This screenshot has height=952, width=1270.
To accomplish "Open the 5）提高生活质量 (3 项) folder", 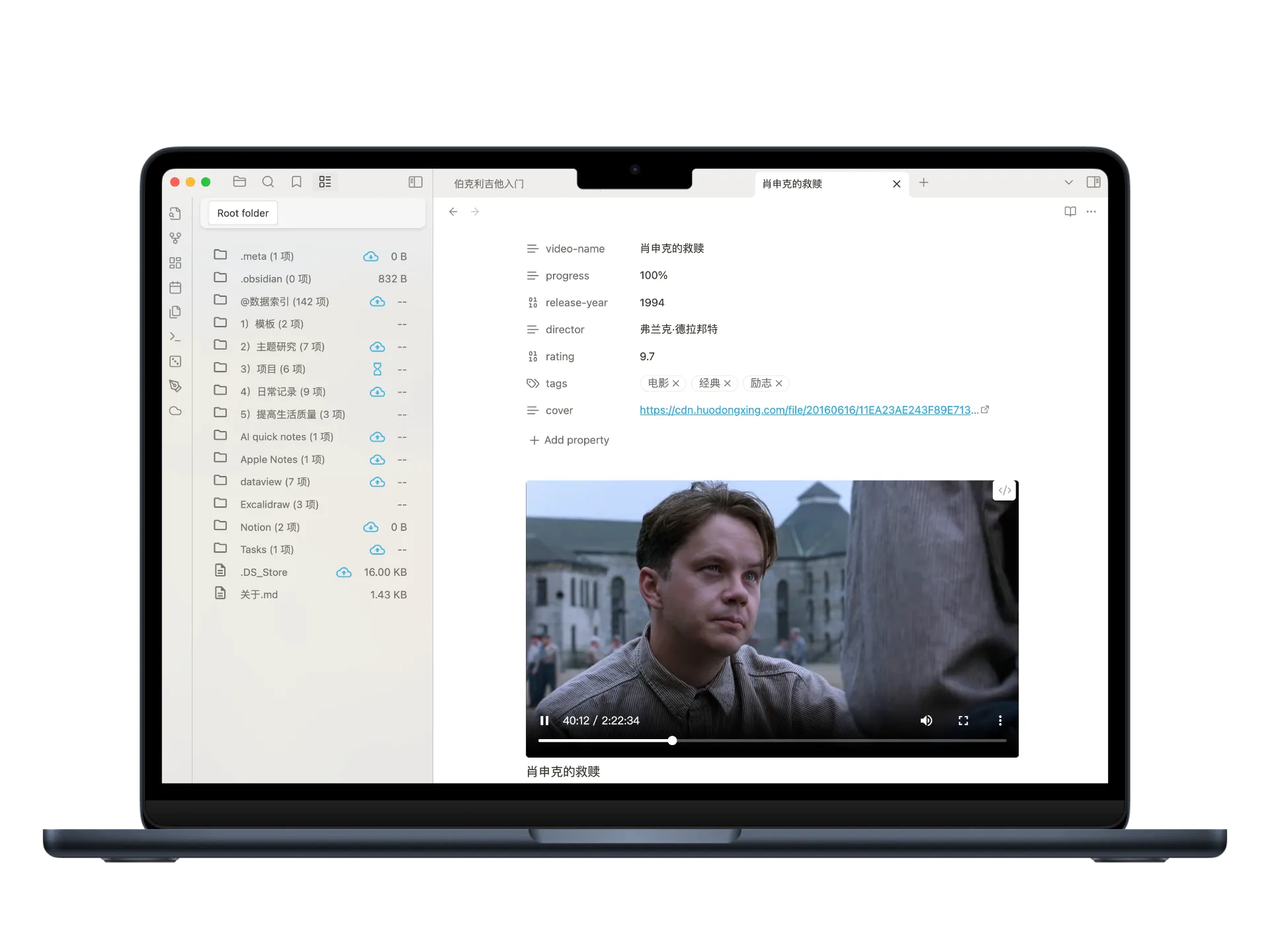I will (x=310, y=415).
